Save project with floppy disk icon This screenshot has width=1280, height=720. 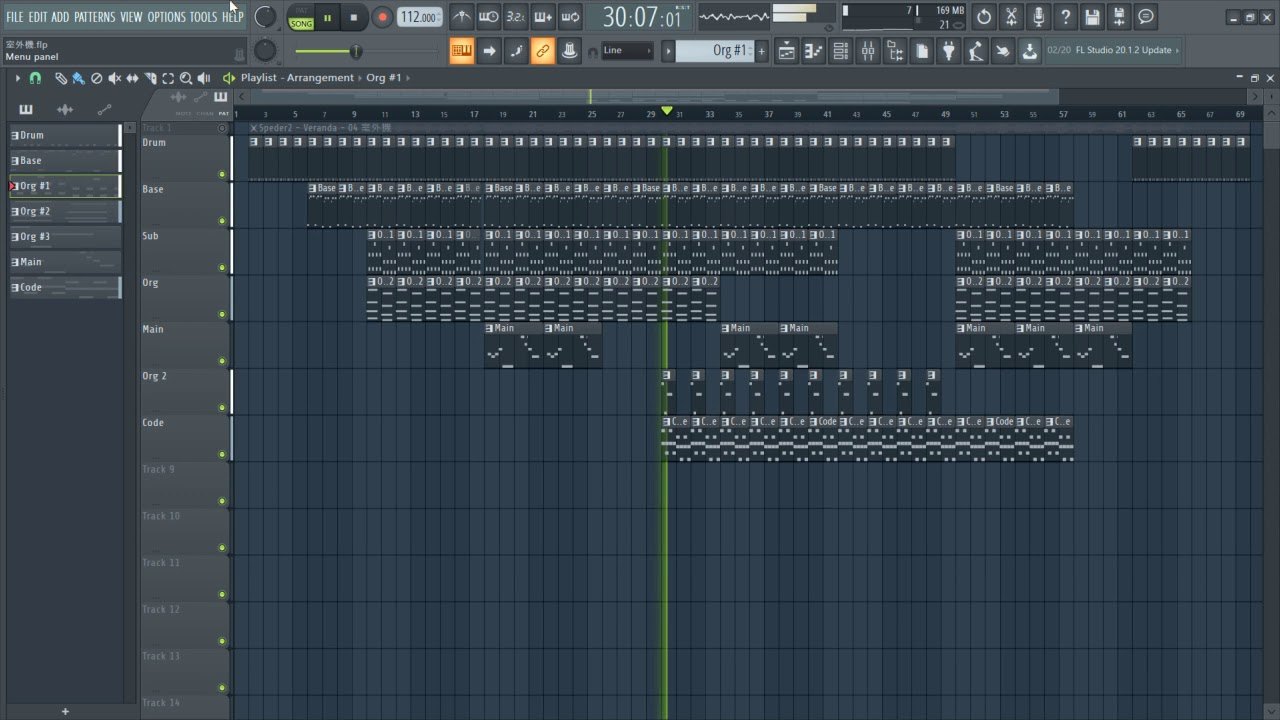(x=1092, y=17)
